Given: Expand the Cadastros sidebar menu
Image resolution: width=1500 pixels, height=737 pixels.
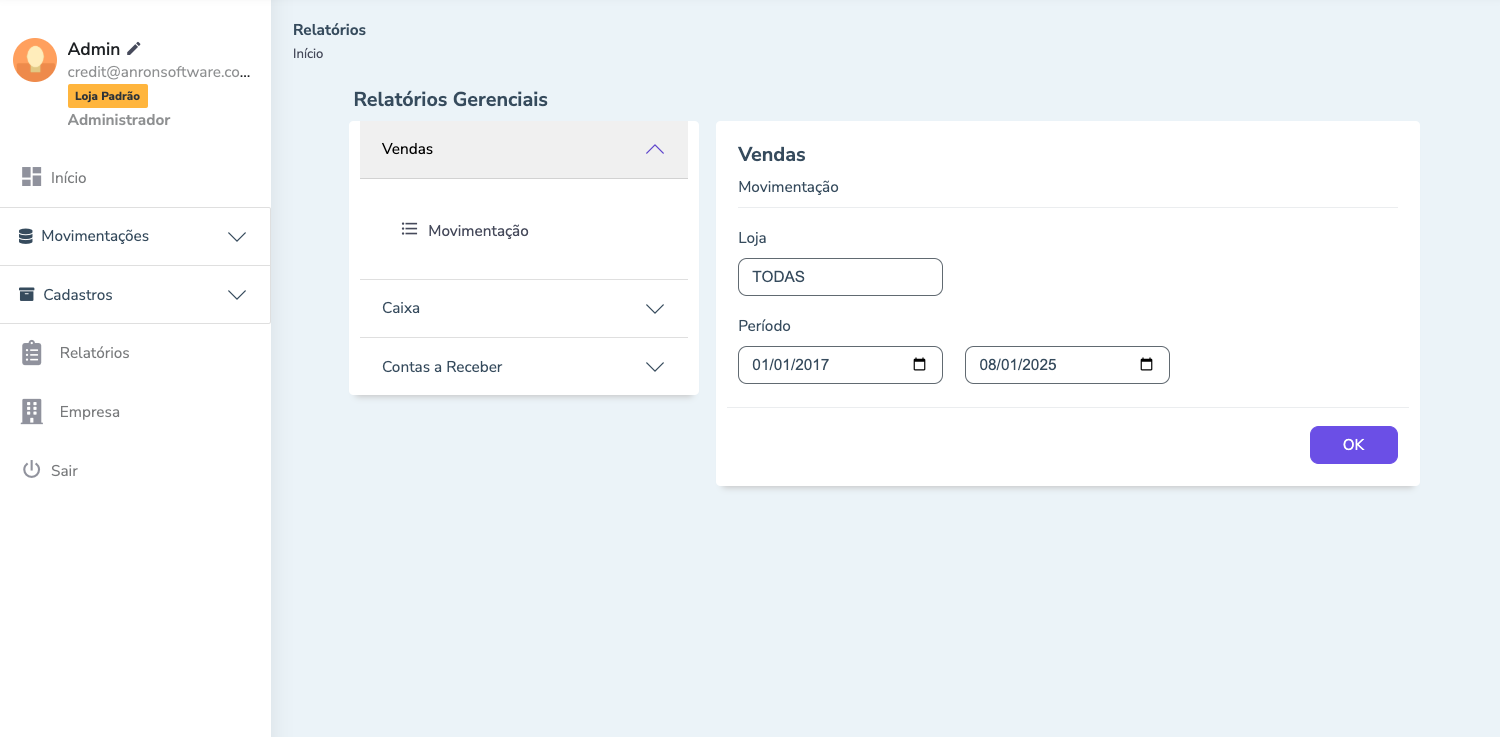Looking at the screenshot, I should (x=237, y=295).
